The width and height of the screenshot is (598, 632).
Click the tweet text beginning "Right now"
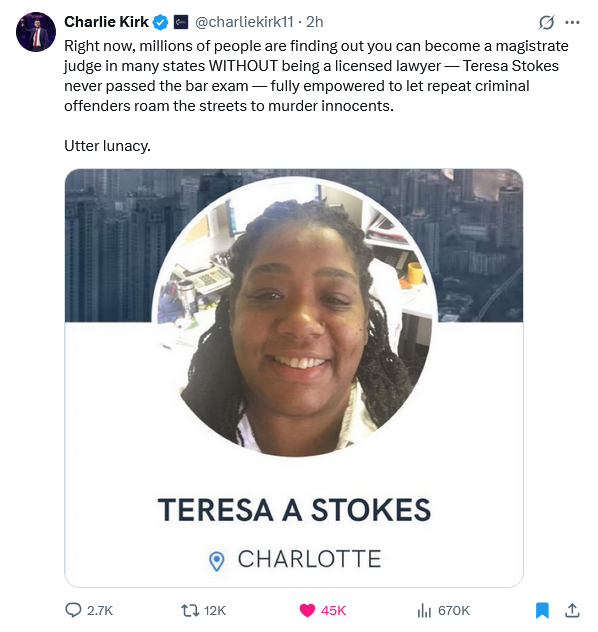coord(316,76)
